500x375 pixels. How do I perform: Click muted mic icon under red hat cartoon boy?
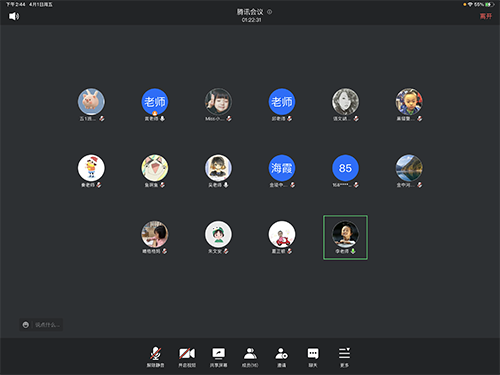click(x=99, y=185)
